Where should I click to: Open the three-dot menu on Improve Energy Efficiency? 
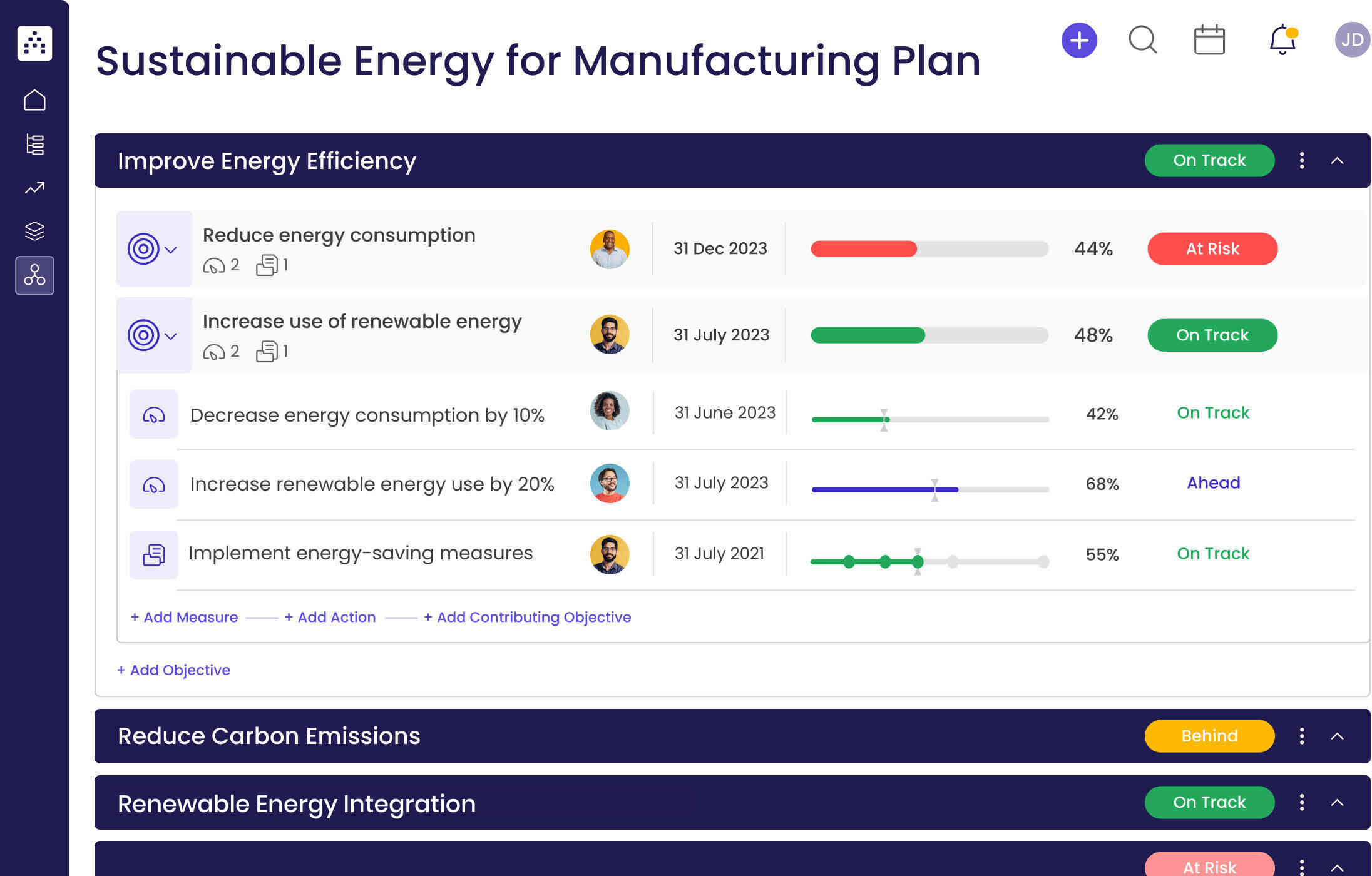[1301, 161]
